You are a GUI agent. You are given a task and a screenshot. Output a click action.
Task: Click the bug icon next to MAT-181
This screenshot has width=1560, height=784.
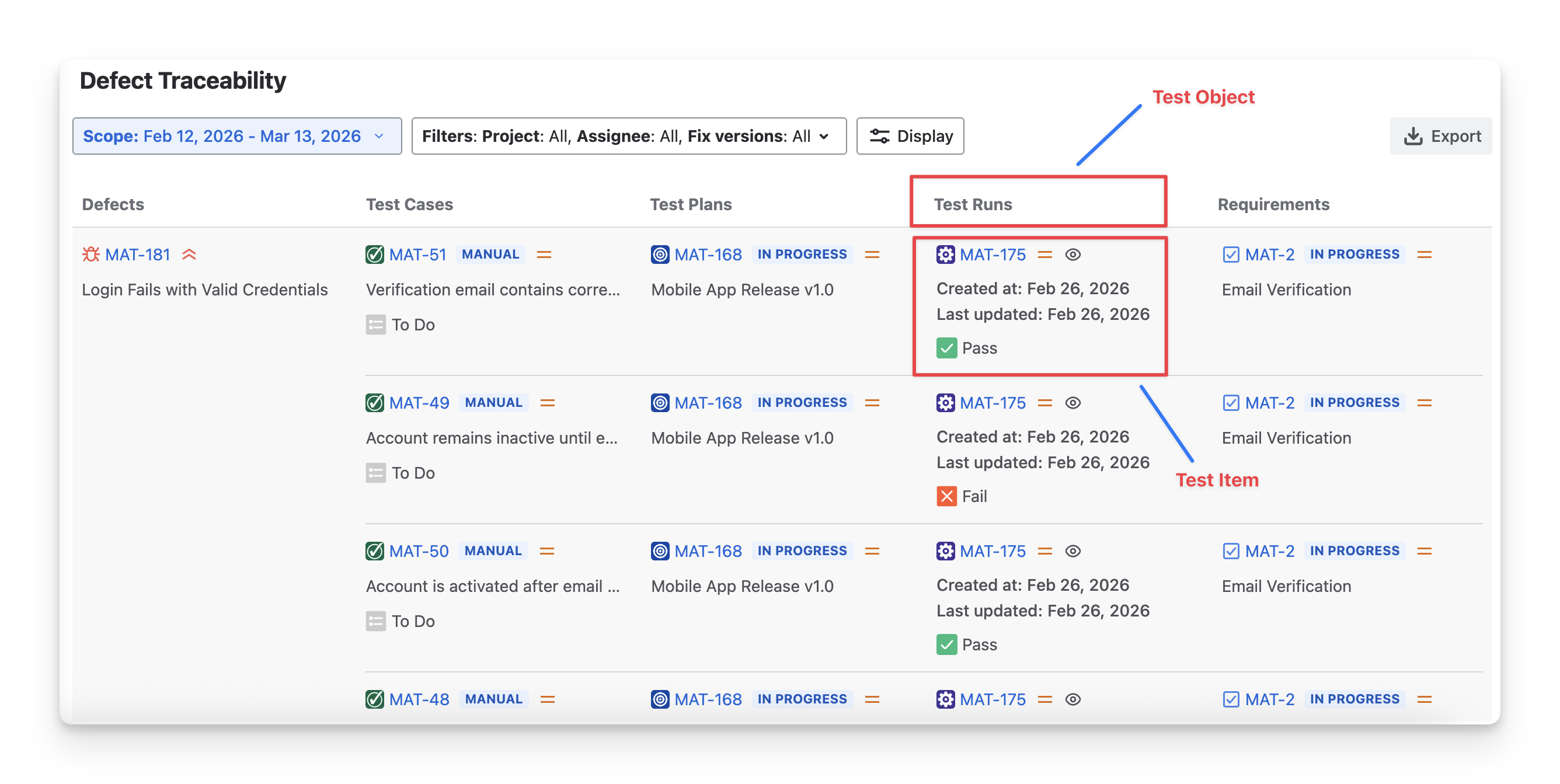coord(91,255)
